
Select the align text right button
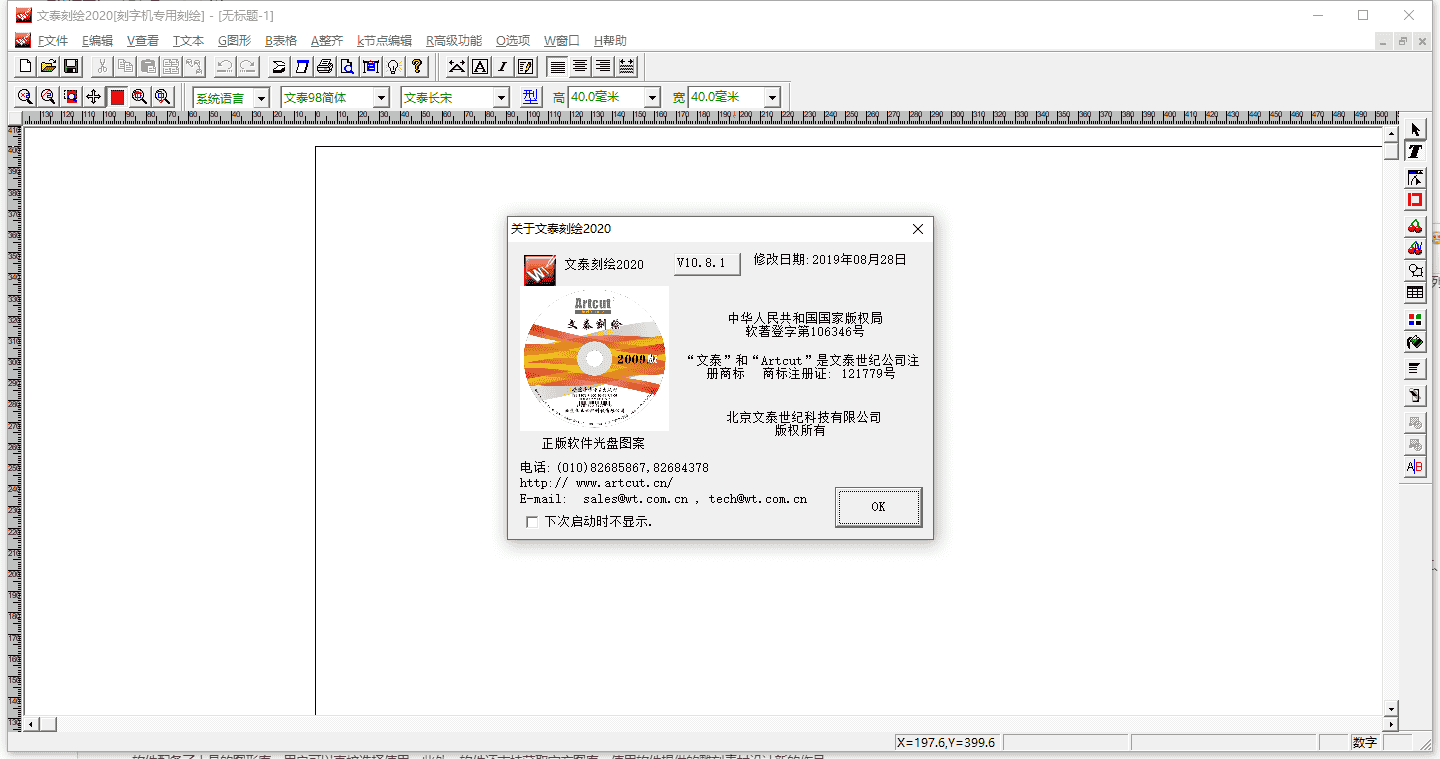[603, 67]
